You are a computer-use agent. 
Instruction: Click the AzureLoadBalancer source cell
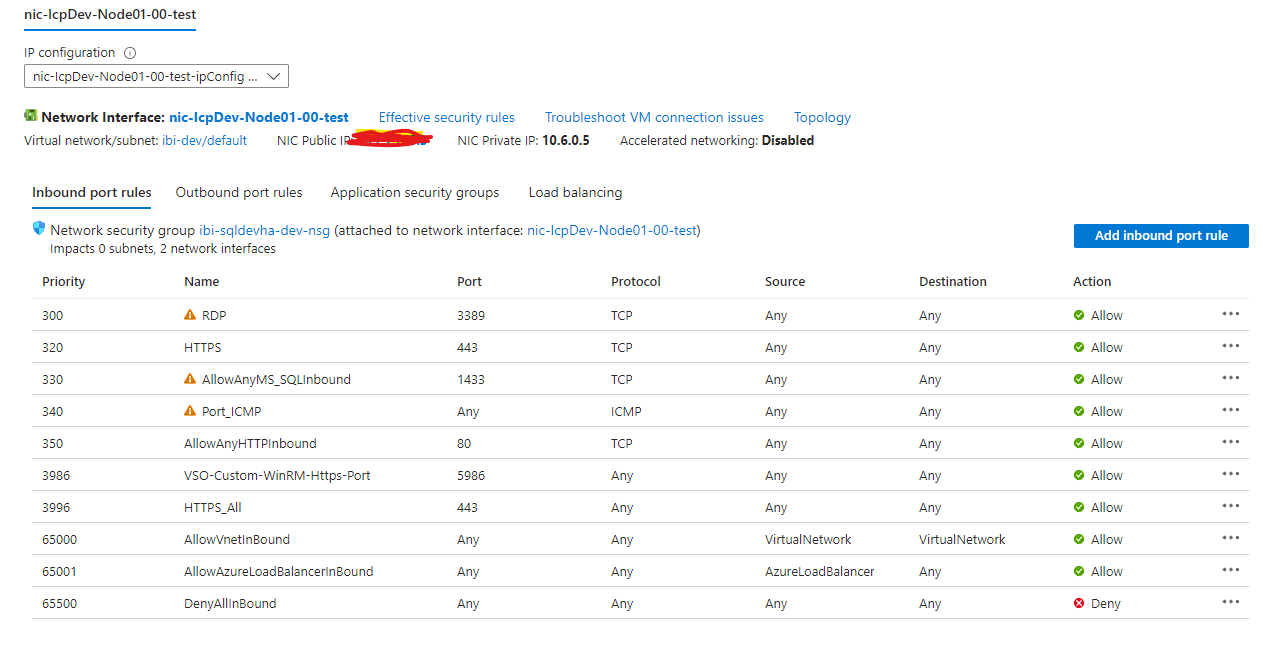820,571
